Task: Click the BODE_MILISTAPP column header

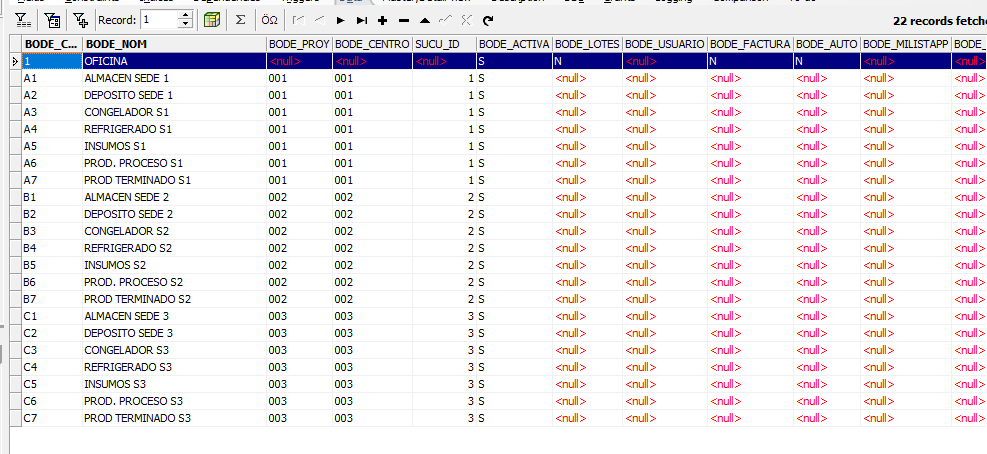Action: tap(906, 44)
